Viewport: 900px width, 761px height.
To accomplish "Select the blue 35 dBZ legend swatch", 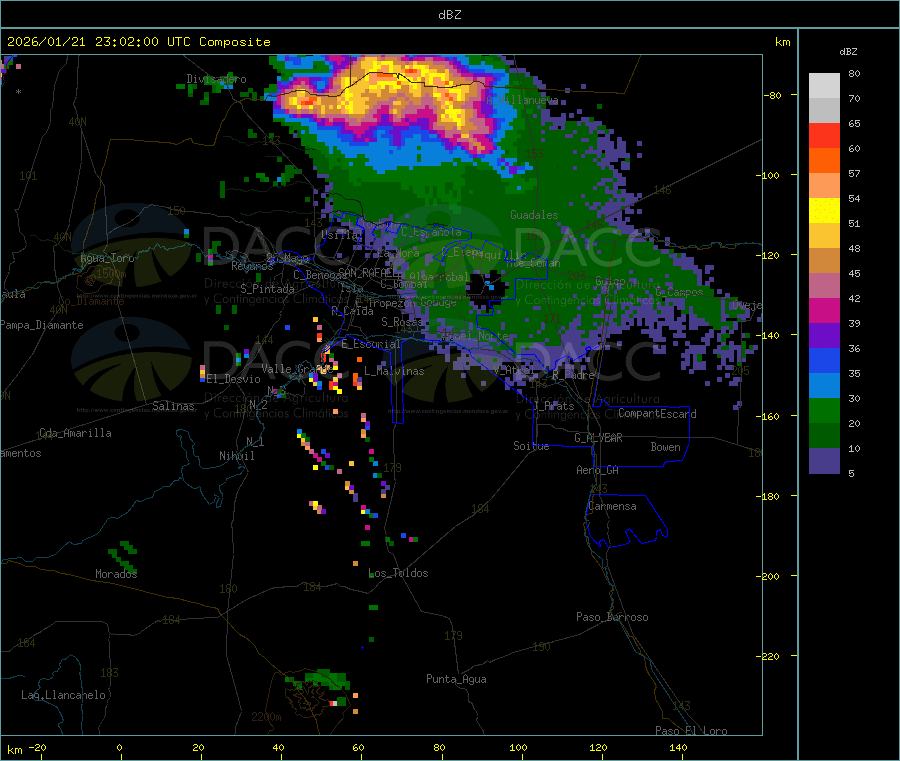I will click(x=824, y=360).
